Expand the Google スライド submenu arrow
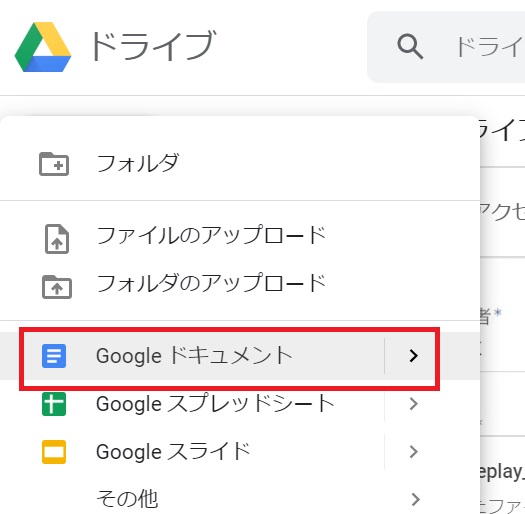 (x=414, y=452)
